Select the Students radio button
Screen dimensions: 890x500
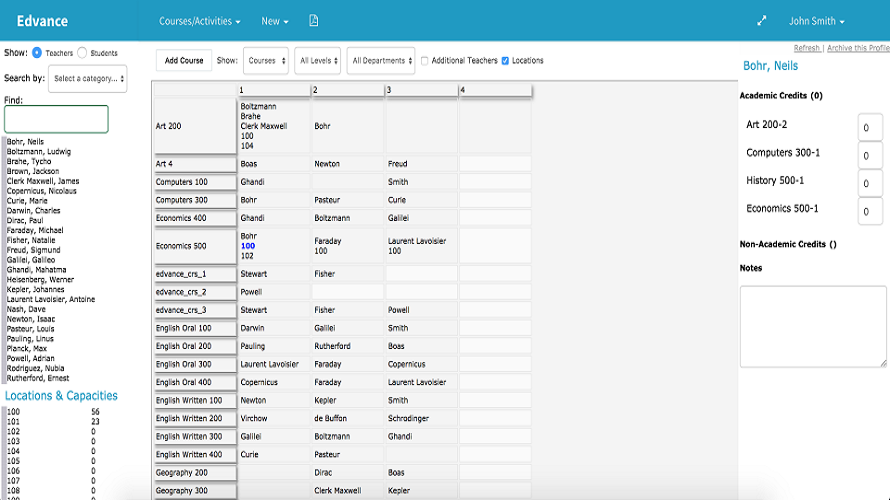coord(82,53)
